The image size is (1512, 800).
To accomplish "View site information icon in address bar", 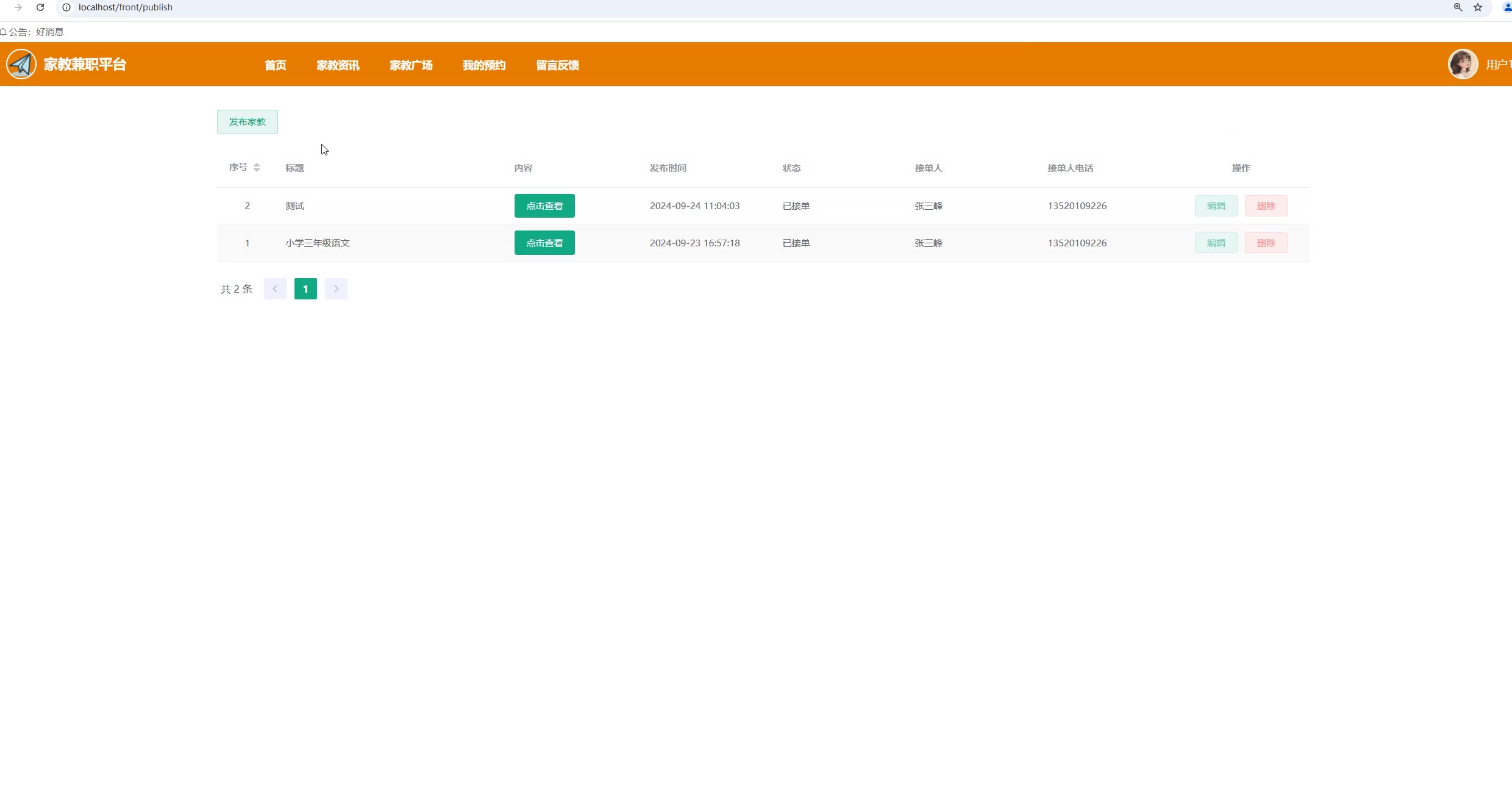I will point(66,7).
